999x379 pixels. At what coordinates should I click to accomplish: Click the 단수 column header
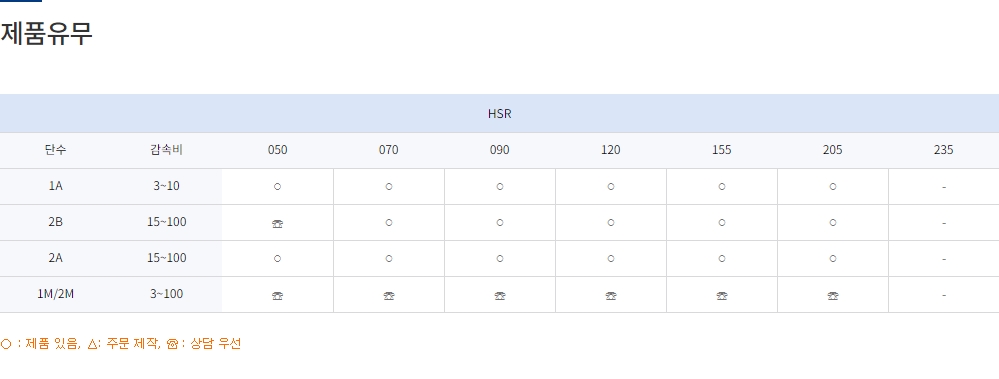click(55, 150)
